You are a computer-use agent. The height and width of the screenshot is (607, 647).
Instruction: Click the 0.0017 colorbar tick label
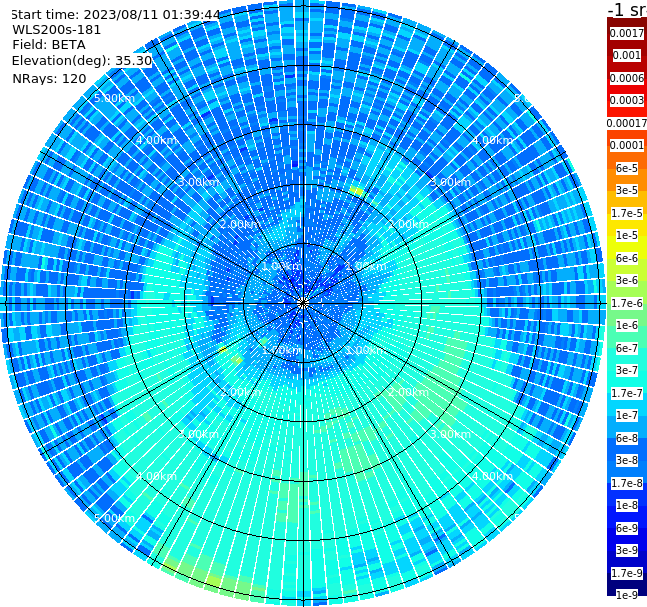coord(627,33)
